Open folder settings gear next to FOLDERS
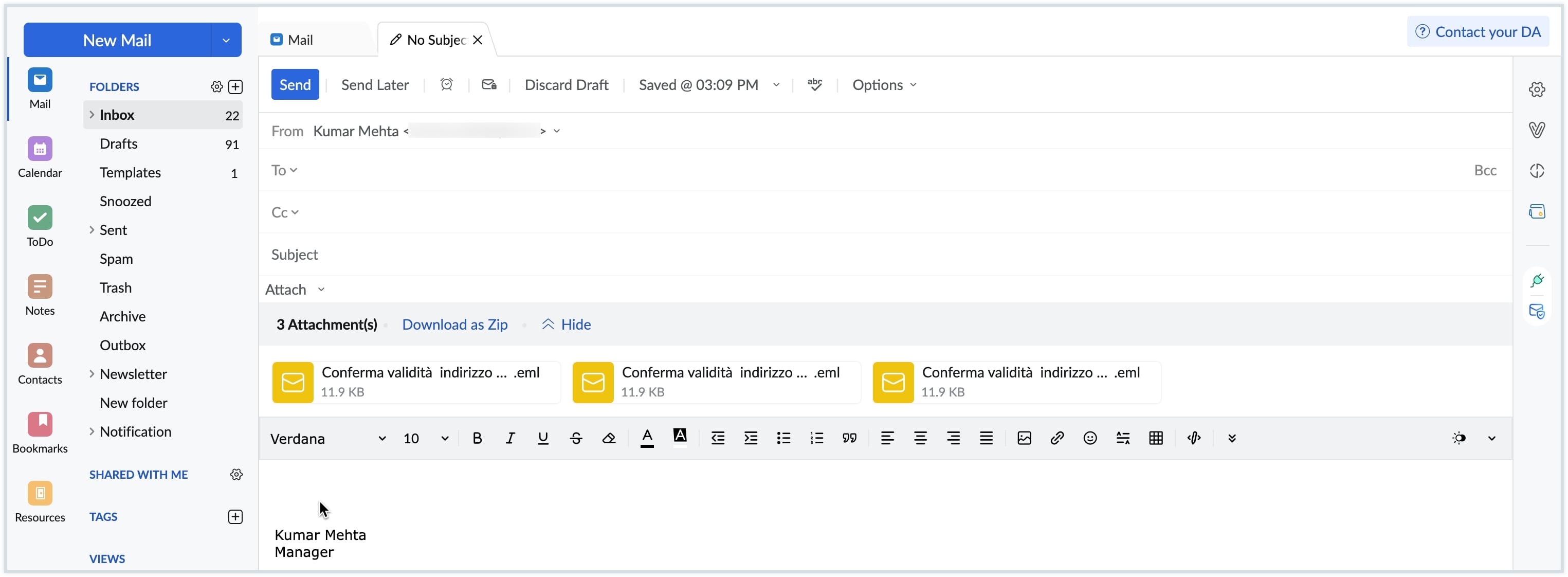 point(217,86)
